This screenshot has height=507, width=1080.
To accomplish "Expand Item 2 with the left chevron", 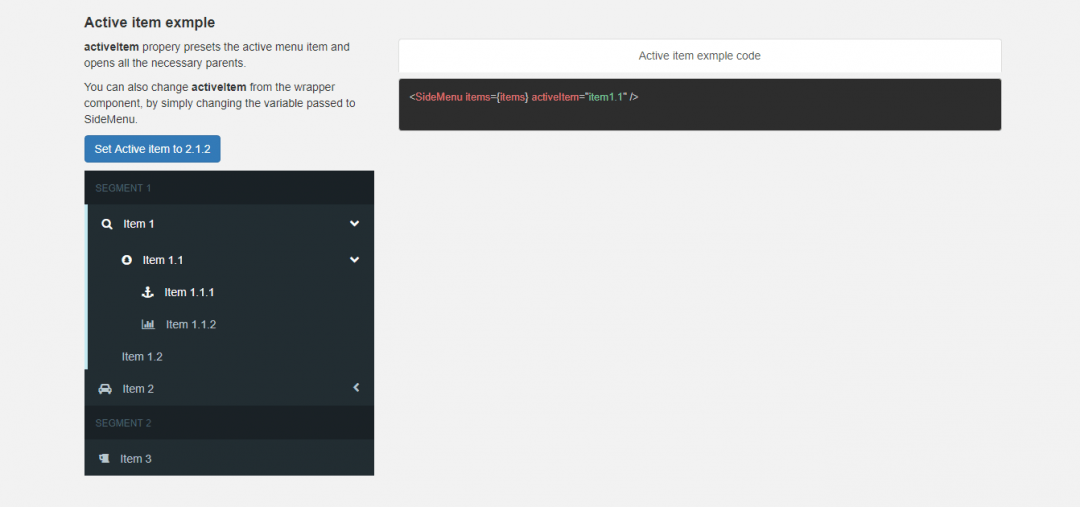I will coord(356,388).
